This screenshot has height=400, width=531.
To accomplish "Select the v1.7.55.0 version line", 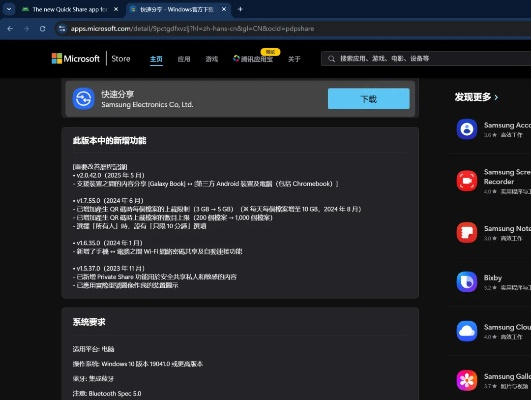I will pos(108,201).
